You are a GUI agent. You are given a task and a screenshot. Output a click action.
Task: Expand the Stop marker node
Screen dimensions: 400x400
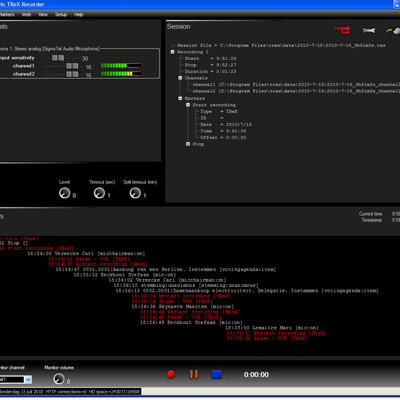[x=188, y=144]
